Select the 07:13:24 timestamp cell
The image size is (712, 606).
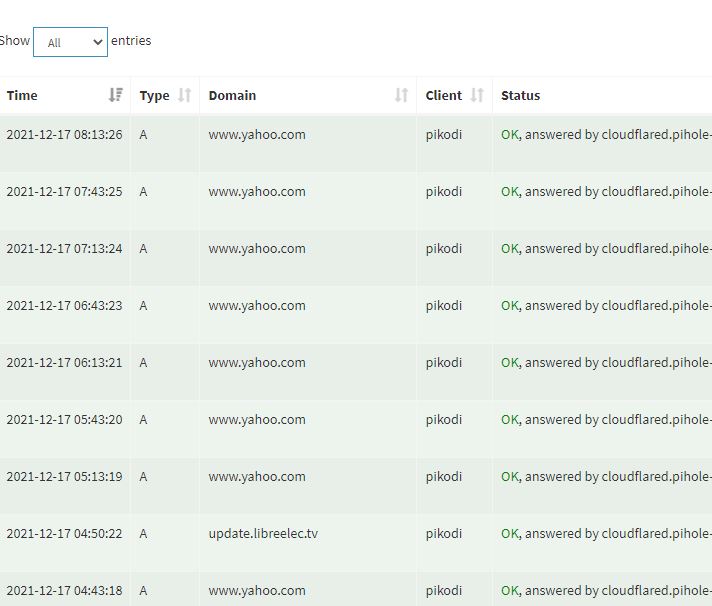[x=64, y=249]
